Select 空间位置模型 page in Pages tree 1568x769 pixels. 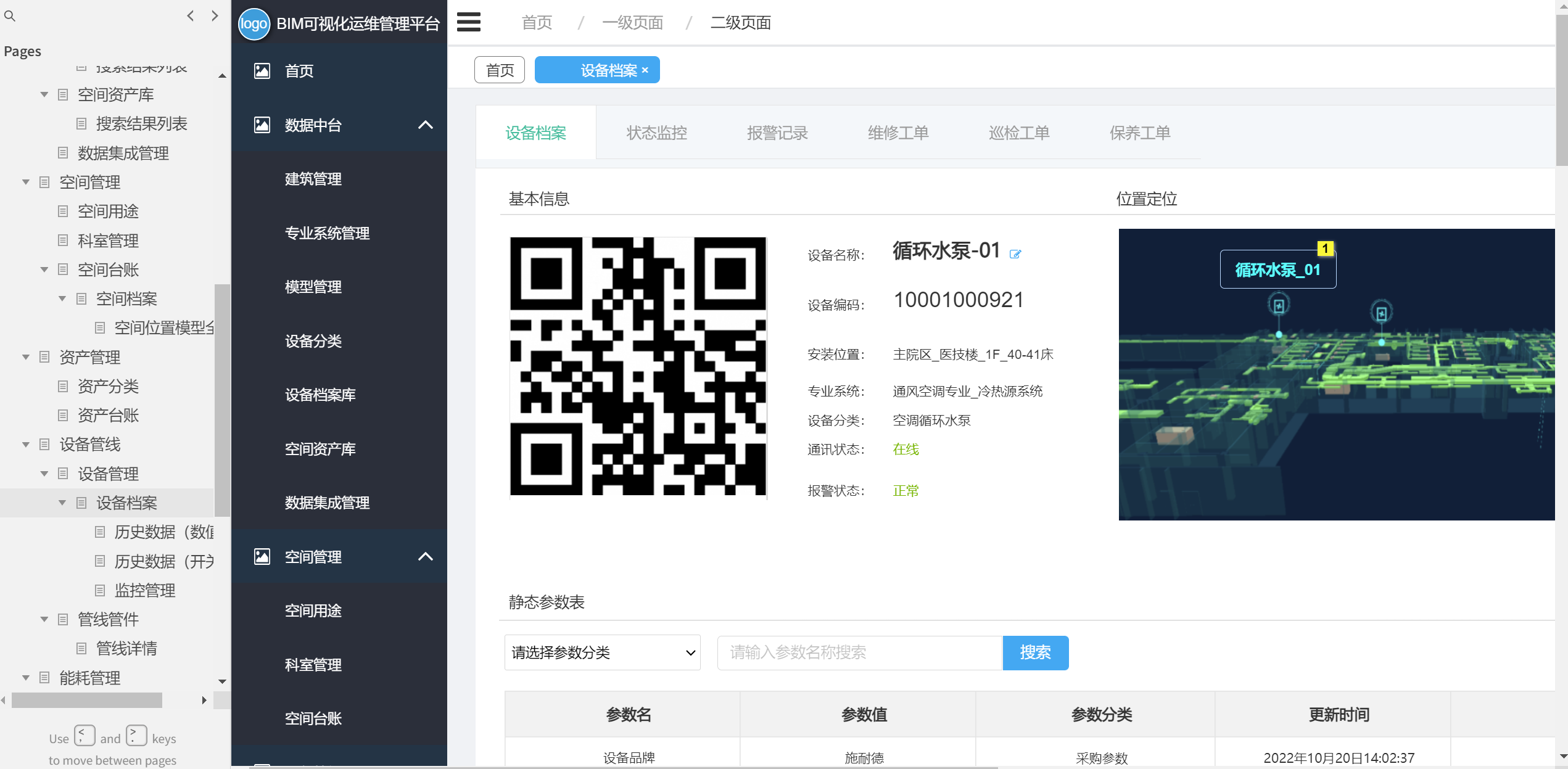click(164, 327)
